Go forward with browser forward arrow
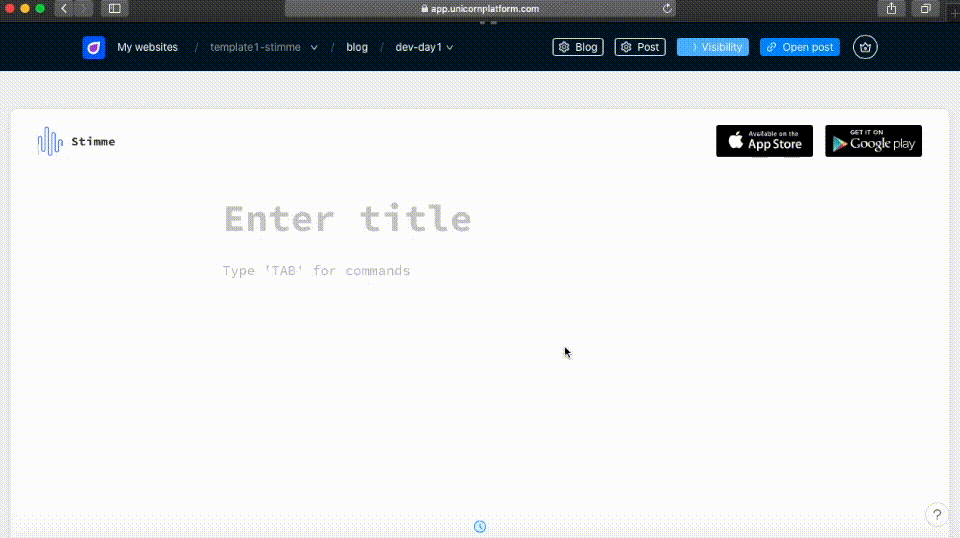This screenshot has height=538, width=960. tap(83, 9)
